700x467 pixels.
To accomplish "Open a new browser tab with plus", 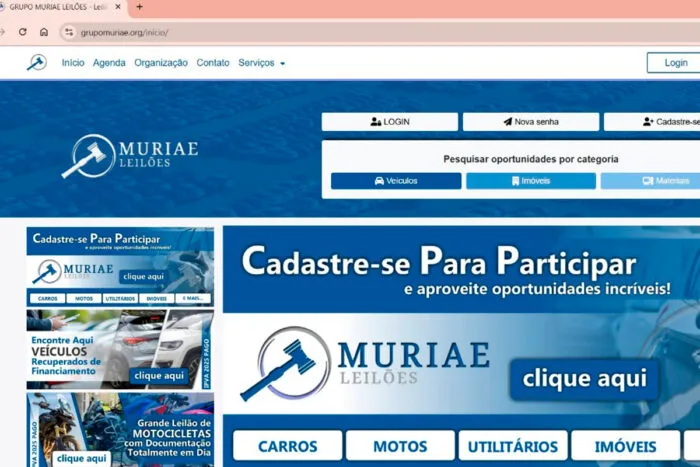I will pyautogui.click(x=139, y=7).
